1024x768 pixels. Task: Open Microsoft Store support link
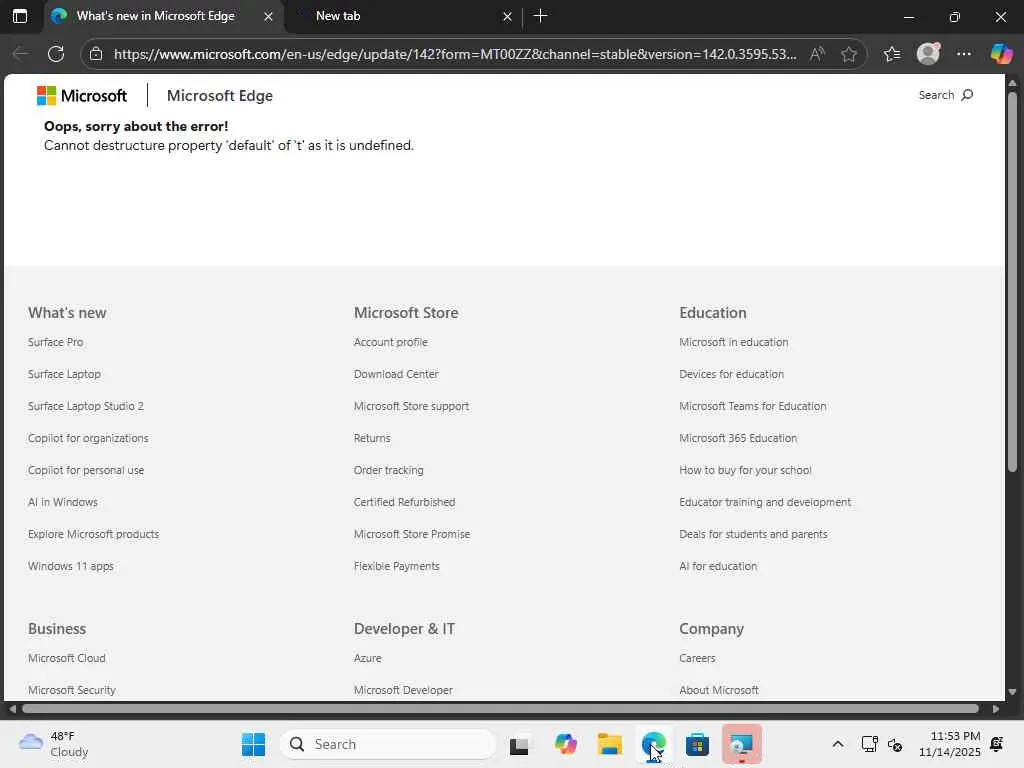point(411,406)
